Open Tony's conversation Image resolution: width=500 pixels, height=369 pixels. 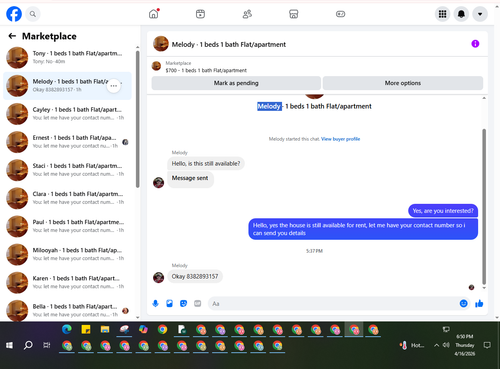(x=67, y=58)
